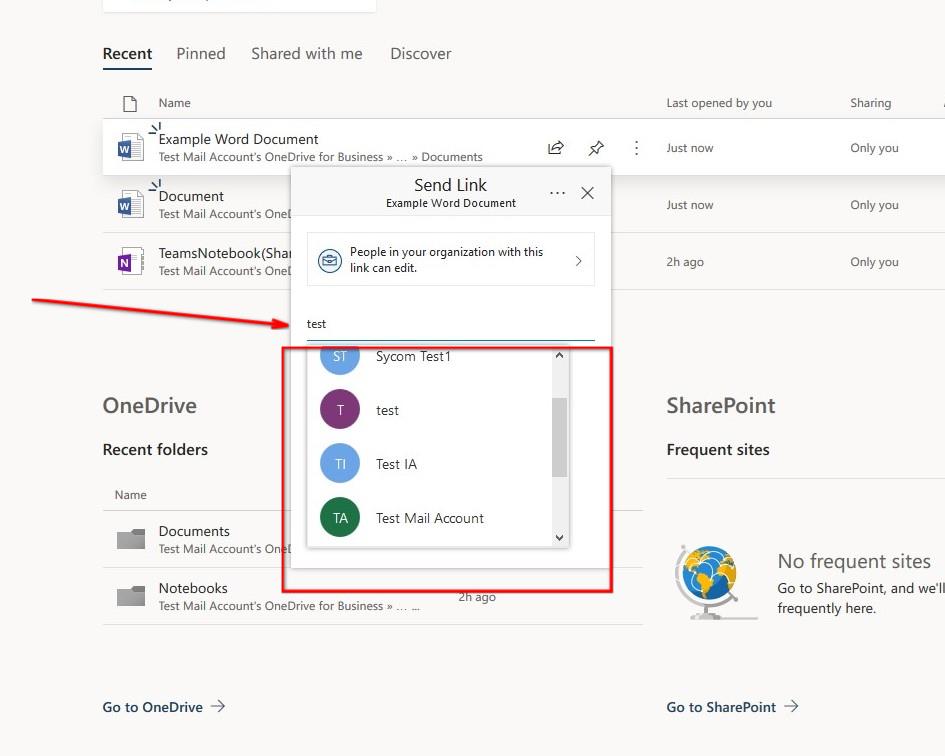Choose Sycom Test1 from suggestions
945x756 pixels.
tap(429, 357)
